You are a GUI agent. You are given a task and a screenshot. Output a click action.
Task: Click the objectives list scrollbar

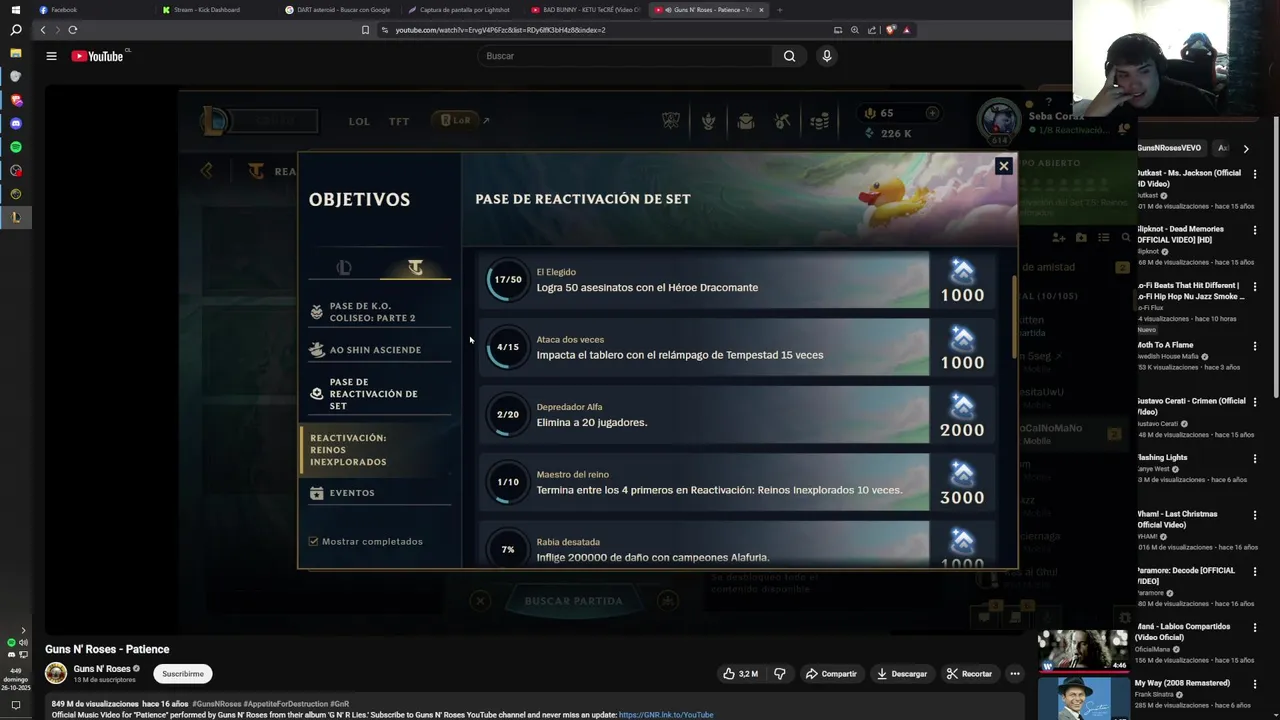(1014, 318)
